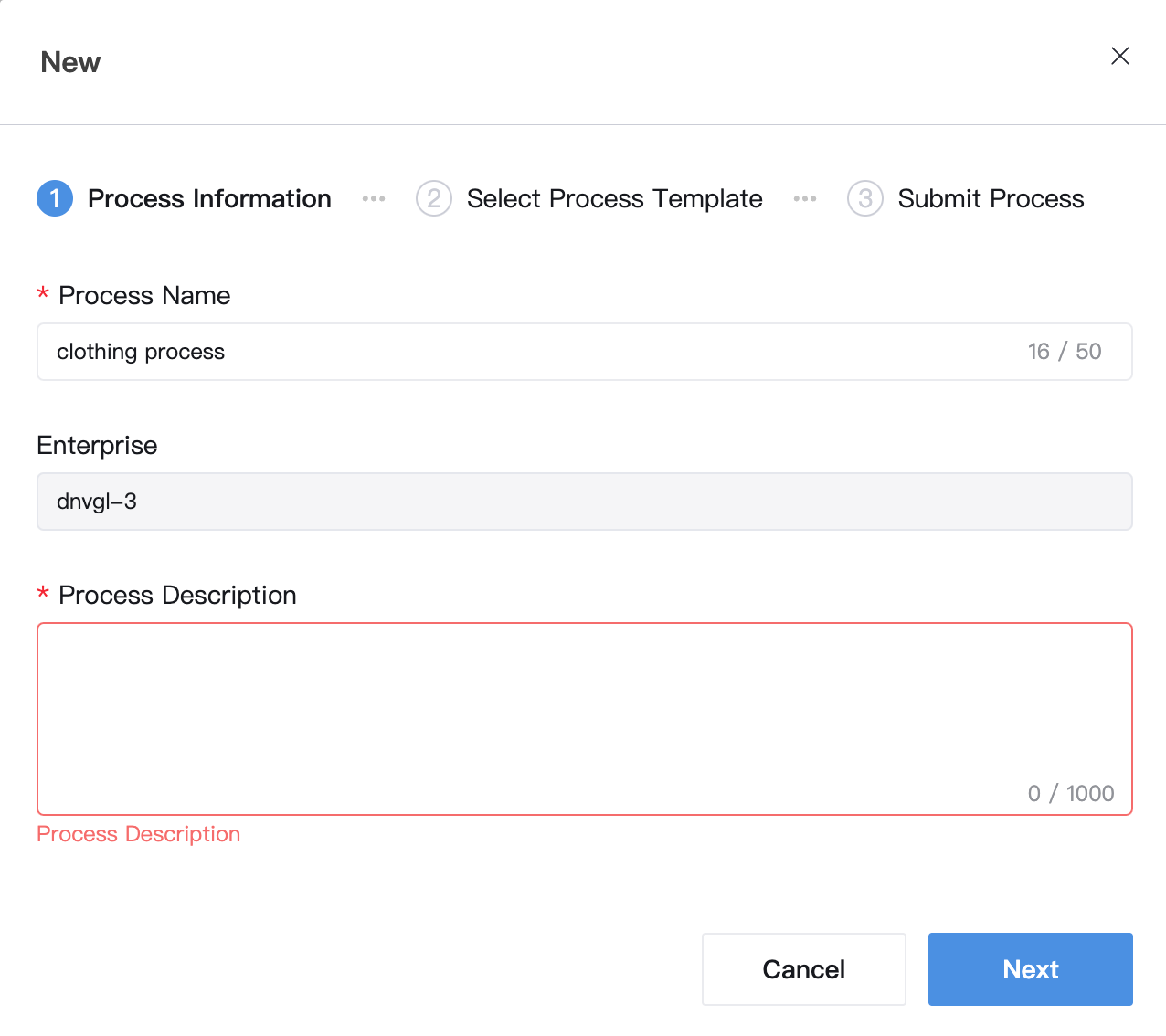Click the 0 / 1000 character counter
Image resolution: width=1166 pixels, height=1036 pixels.
tap(1071, 793)
